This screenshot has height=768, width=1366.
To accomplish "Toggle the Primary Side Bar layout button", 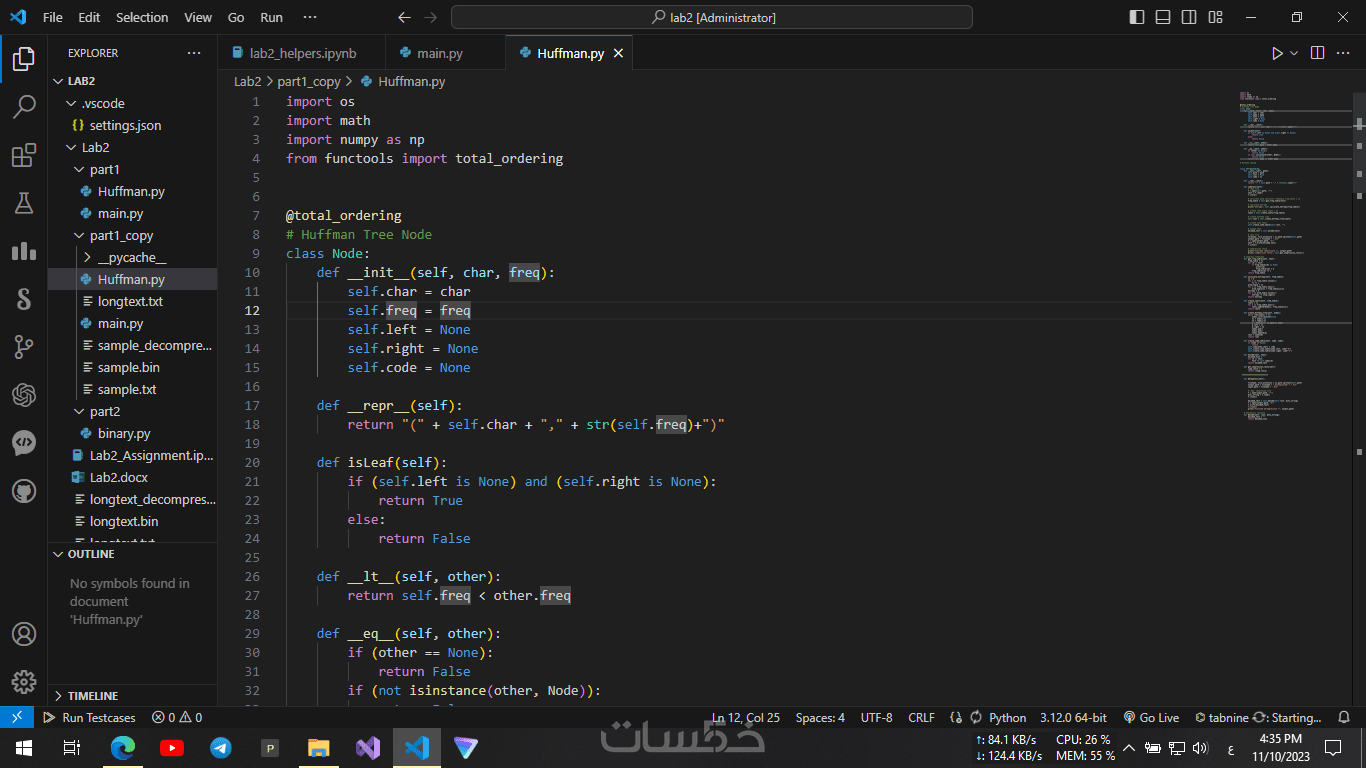I will point(1137,17).
